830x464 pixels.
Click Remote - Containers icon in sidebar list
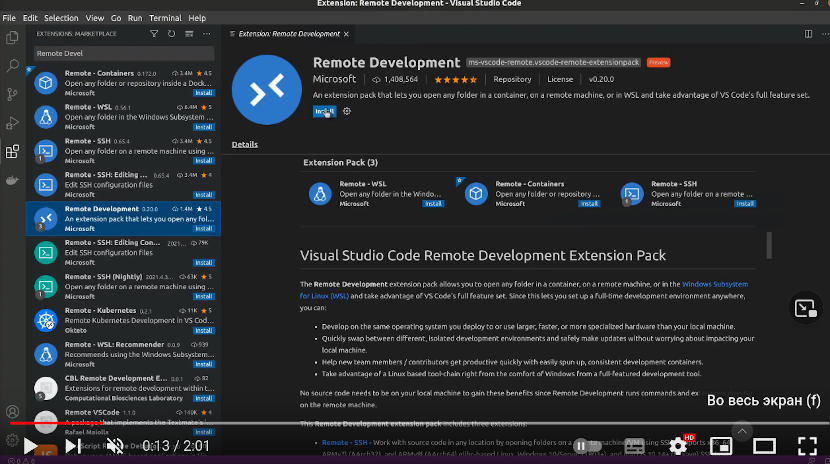pyautogui.click(x=46, y=83)
